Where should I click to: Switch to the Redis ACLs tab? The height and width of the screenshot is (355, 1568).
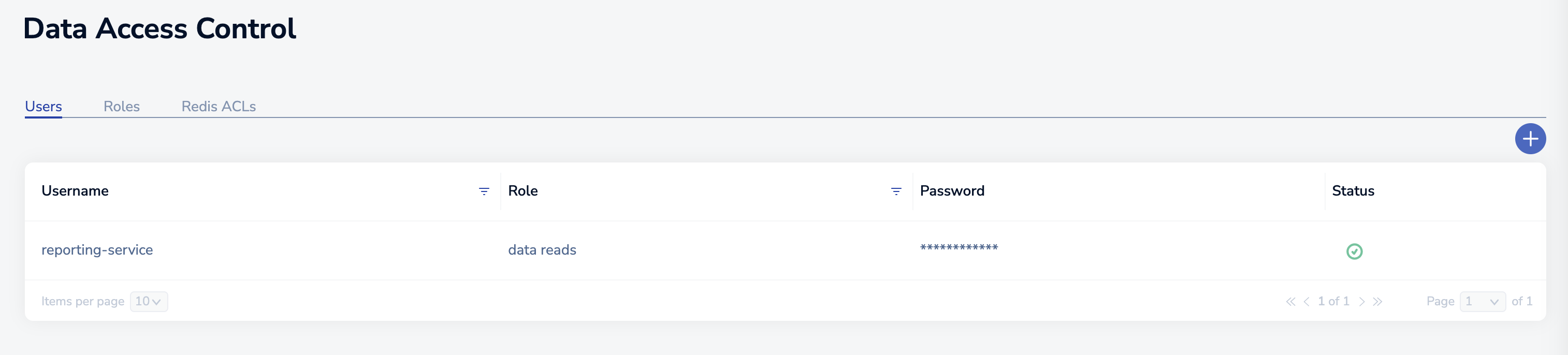tap(219, 105)
